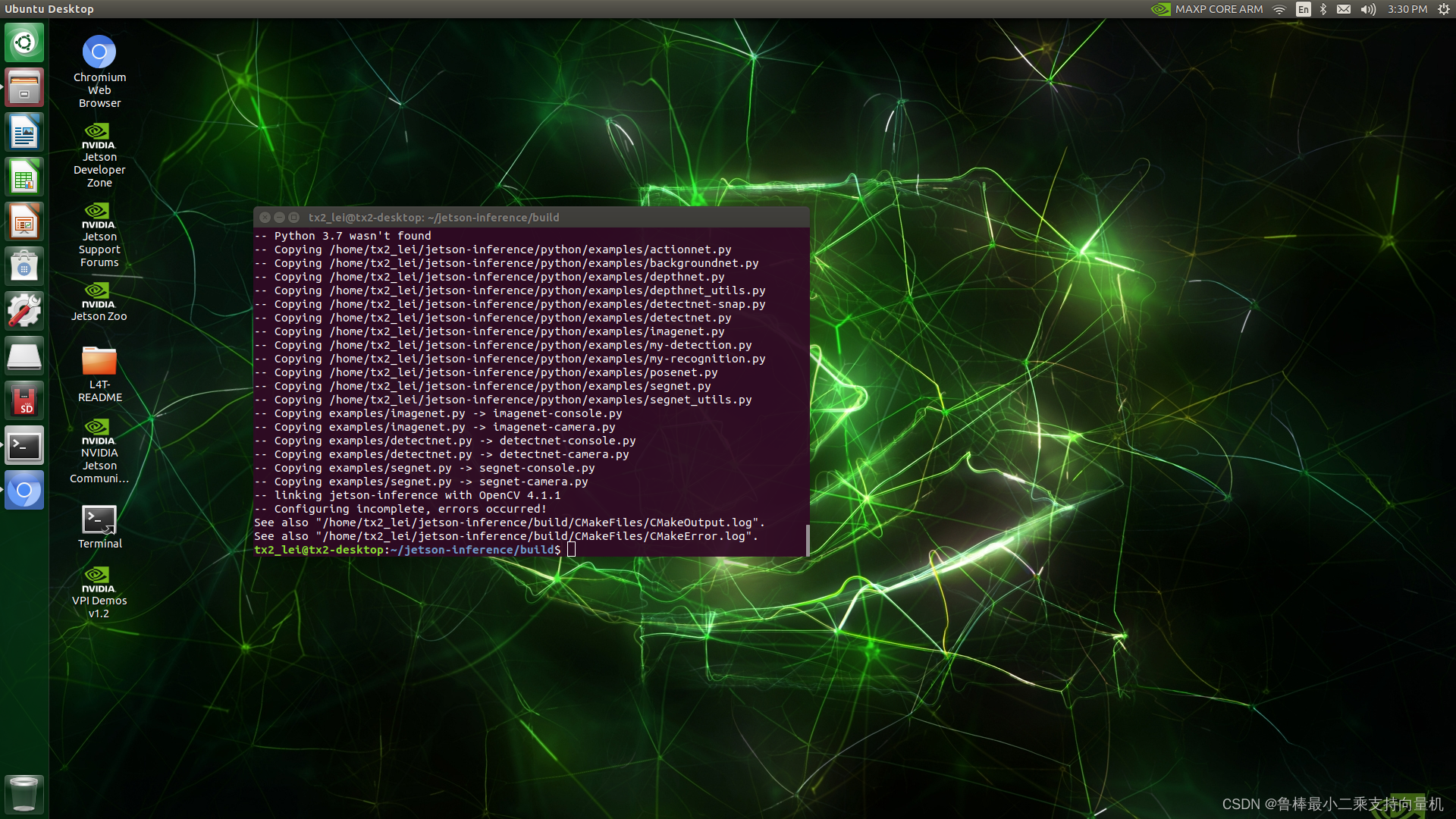
Task: Open the VPI Demos v1.2 shortcut
Action: click(x=99, y=580)
